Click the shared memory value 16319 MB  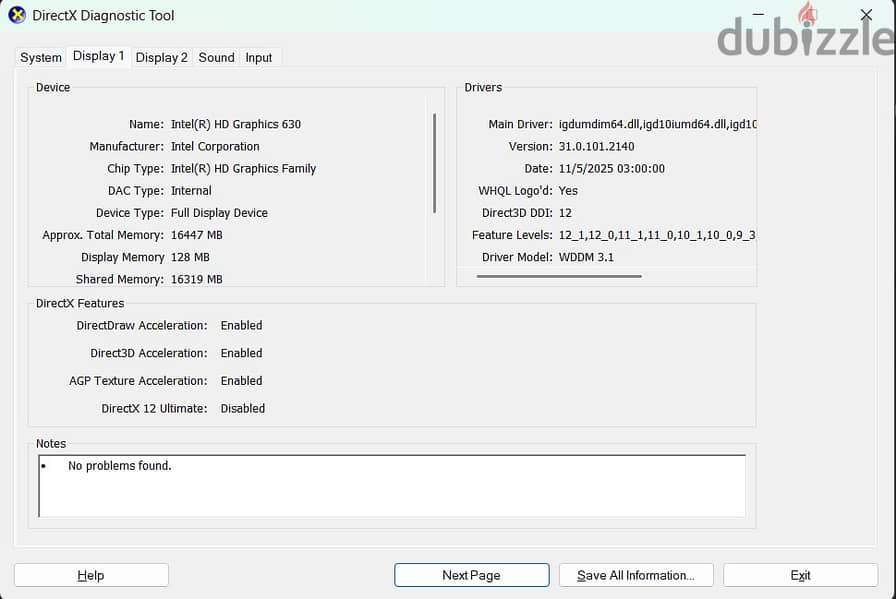click(197, 279)
